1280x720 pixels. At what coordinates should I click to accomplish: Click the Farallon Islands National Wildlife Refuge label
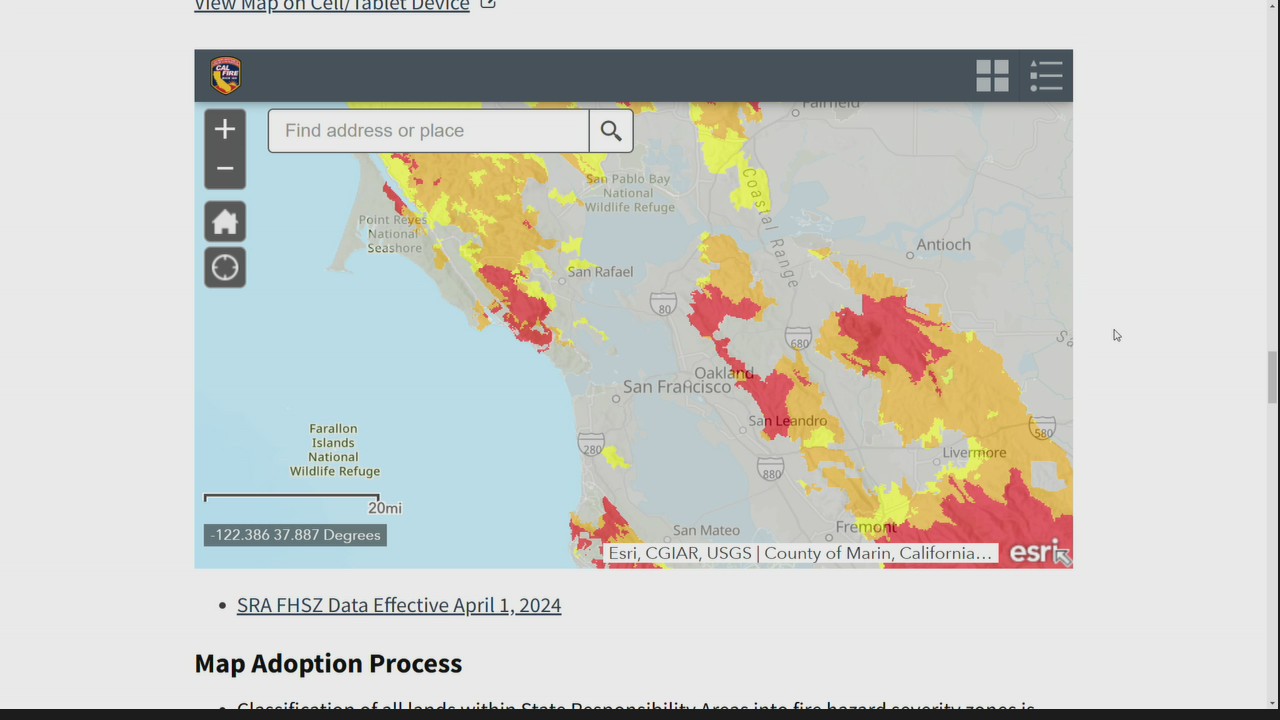pyautogui.click(x=334, y=450)
